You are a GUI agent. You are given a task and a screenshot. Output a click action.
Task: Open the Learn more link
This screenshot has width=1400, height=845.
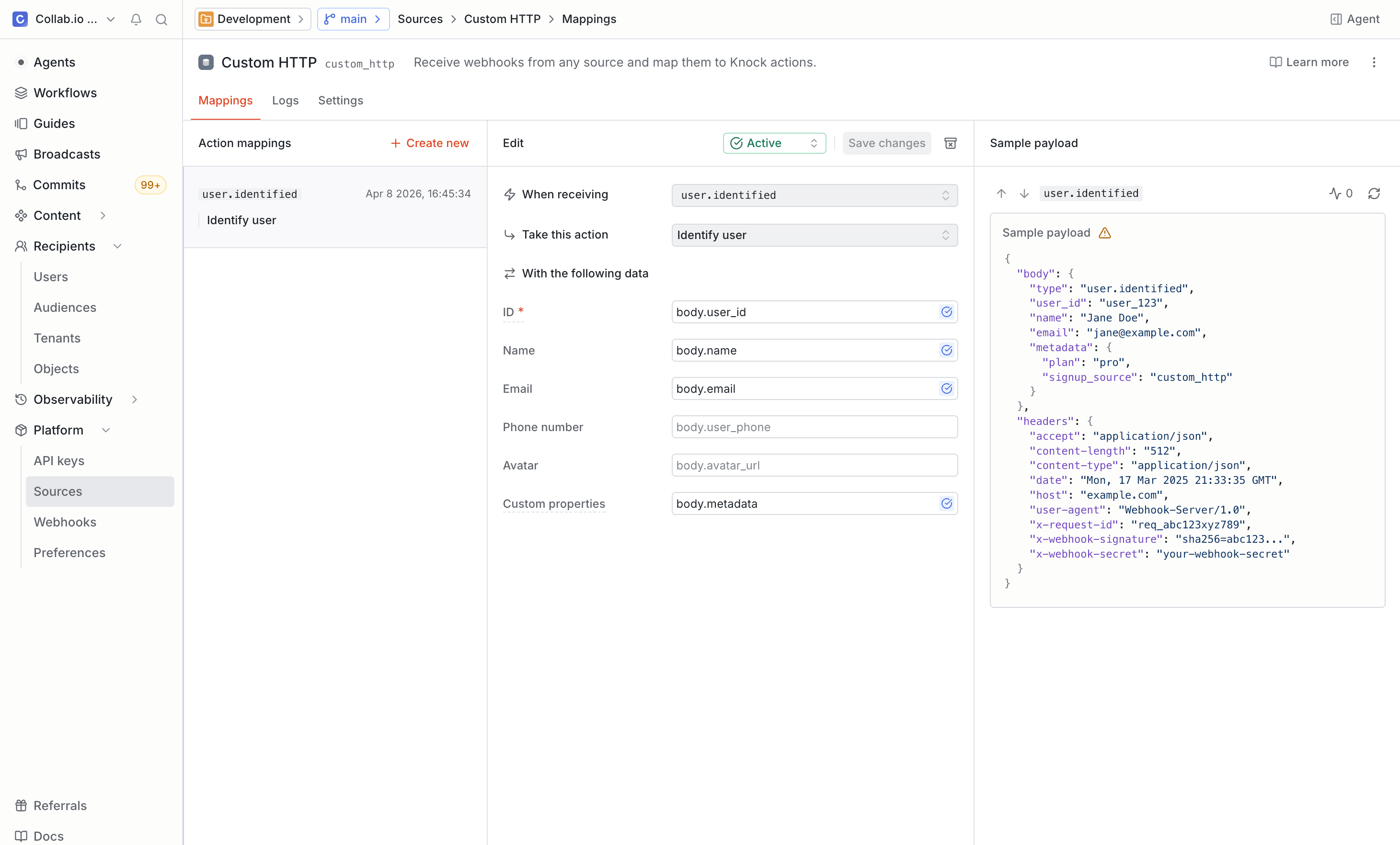pyautogui.click(x=1308, y=62)
